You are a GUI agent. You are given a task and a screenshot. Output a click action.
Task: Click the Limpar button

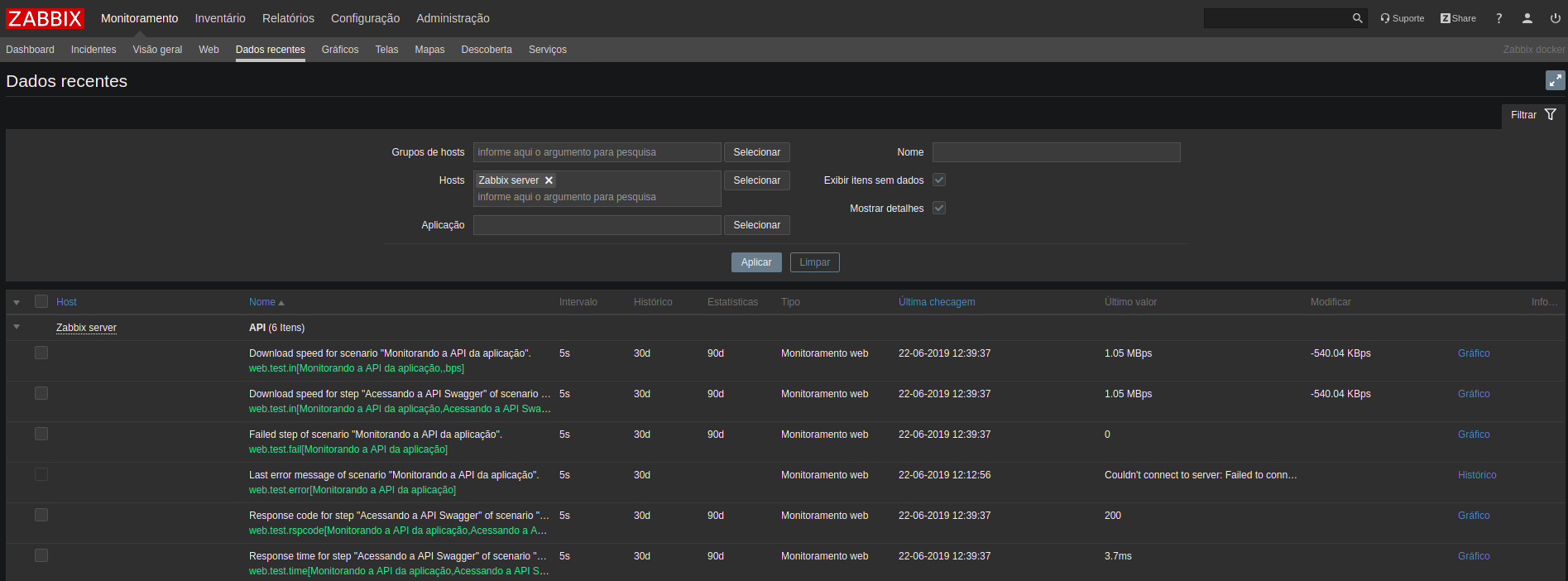pyautogui.click(x=815, y=262)
